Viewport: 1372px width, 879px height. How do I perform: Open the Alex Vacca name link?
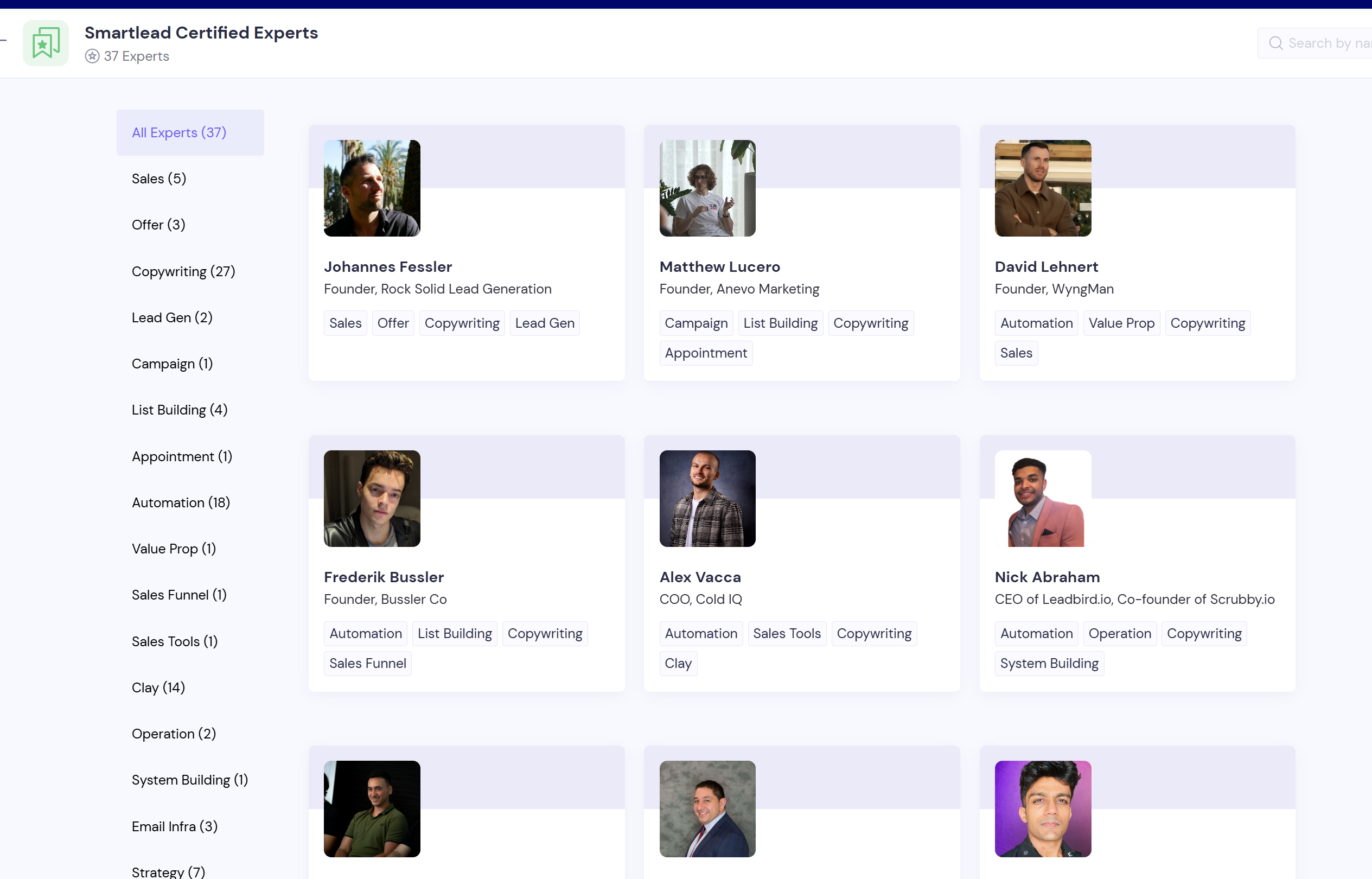[700, 577]
